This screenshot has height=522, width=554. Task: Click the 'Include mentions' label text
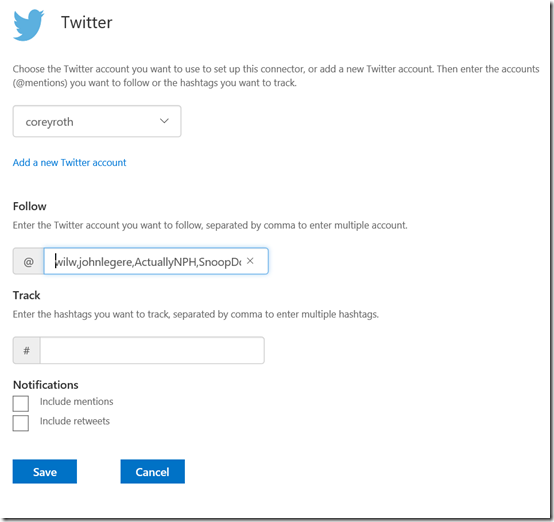click(77, 401)
